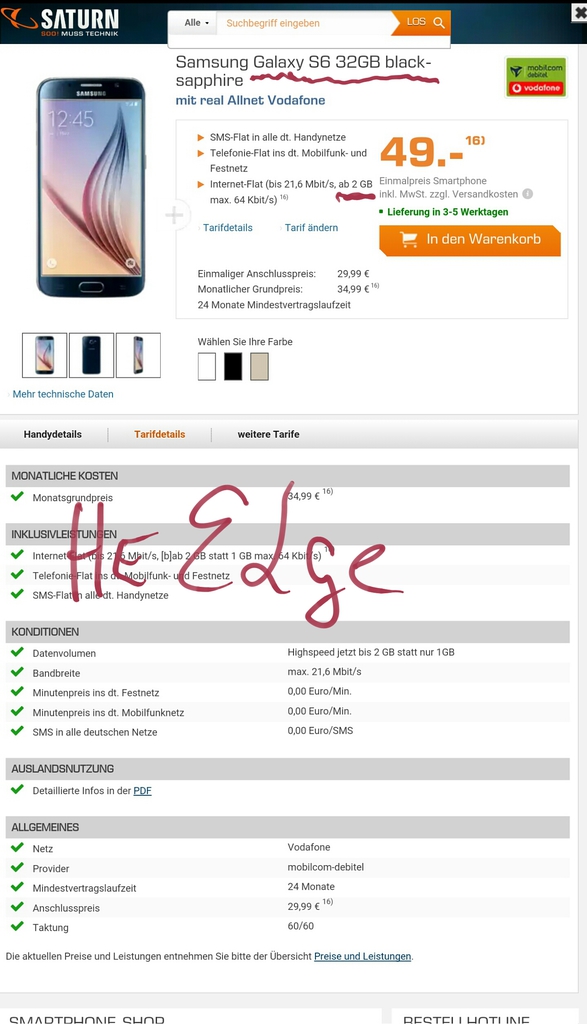Open the Preise und Leistungen link
This screenshot has height=1024, width=587.
tap(362, 956)
